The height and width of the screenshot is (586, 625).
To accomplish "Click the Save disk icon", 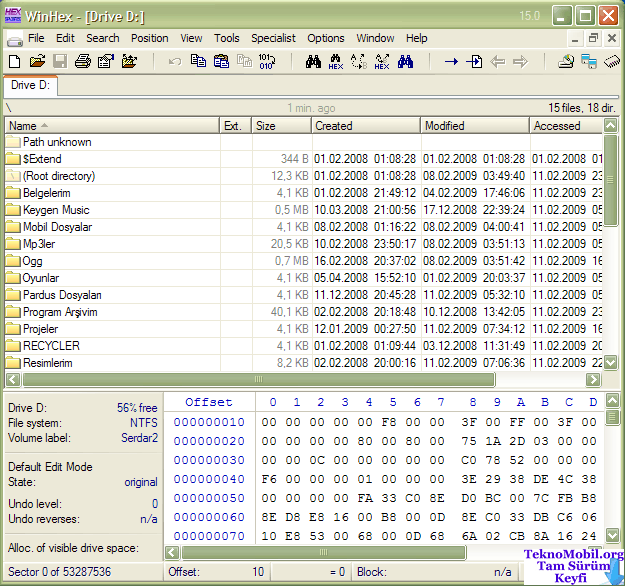I will [60, 62].
